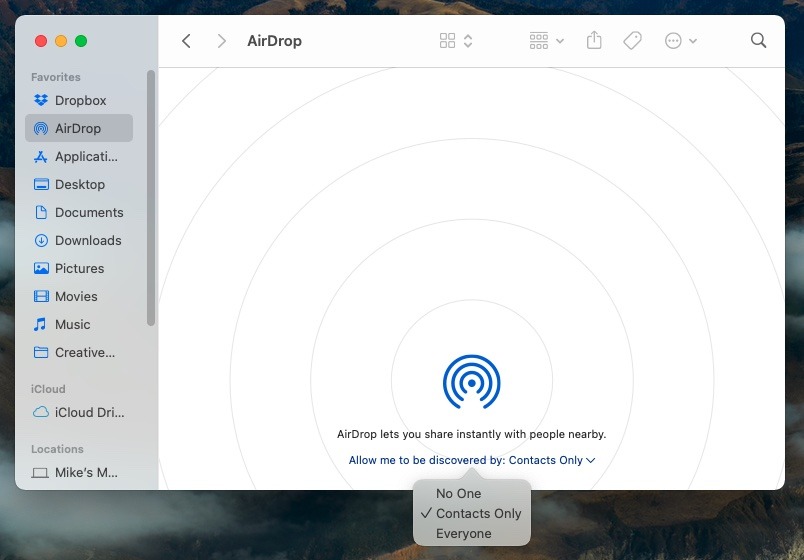Click 'Allow me to be discovered by' link
The image size is (804, 560).
tap(471, 460)
